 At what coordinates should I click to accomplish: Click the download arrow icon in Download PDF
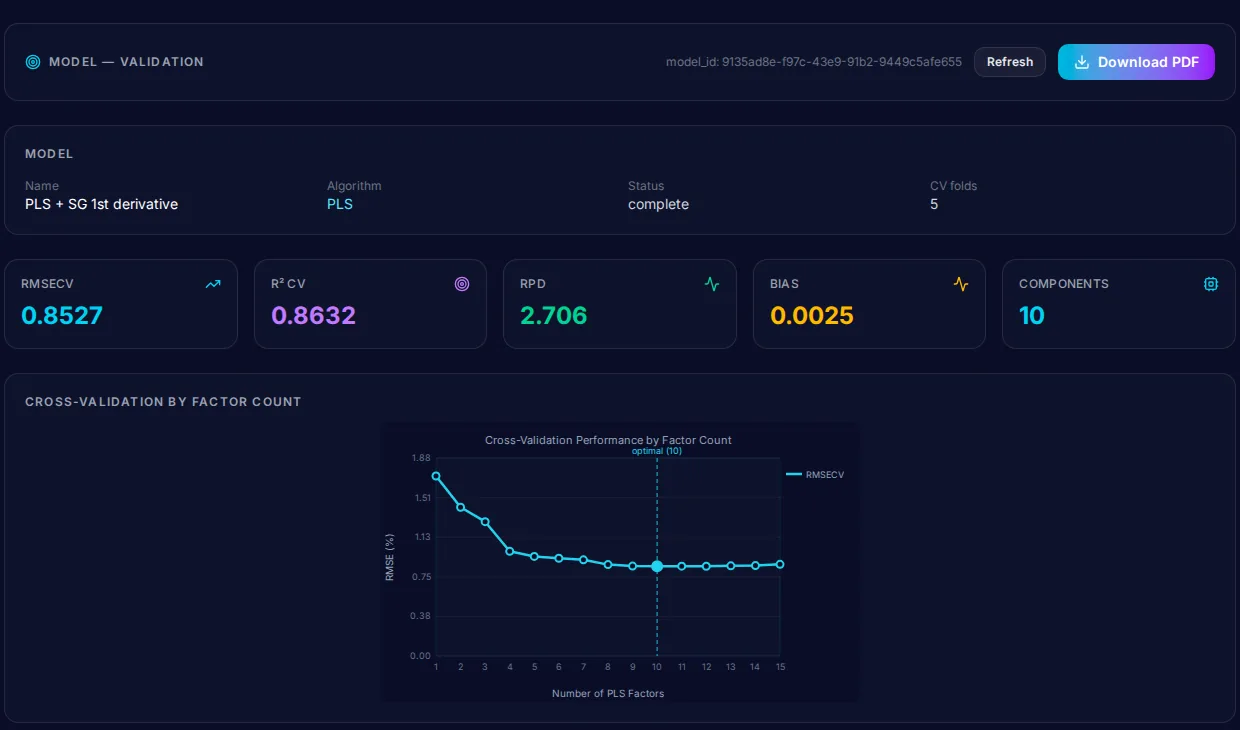tap(1081, 62)
